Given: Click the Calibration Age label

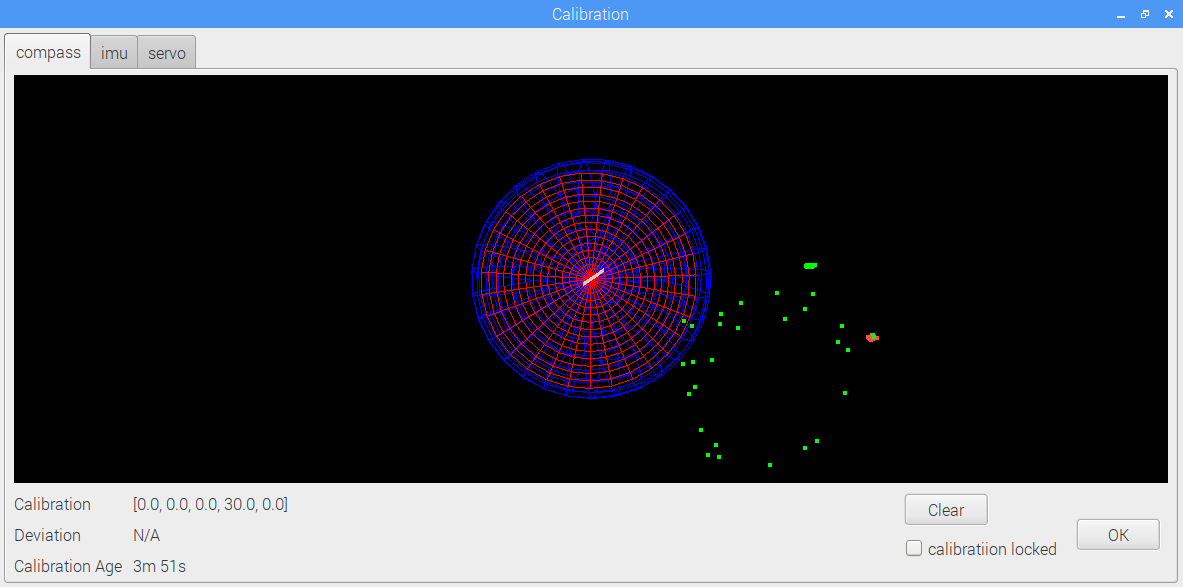Looking at the screenshot, I should click(x=68, y=566).
